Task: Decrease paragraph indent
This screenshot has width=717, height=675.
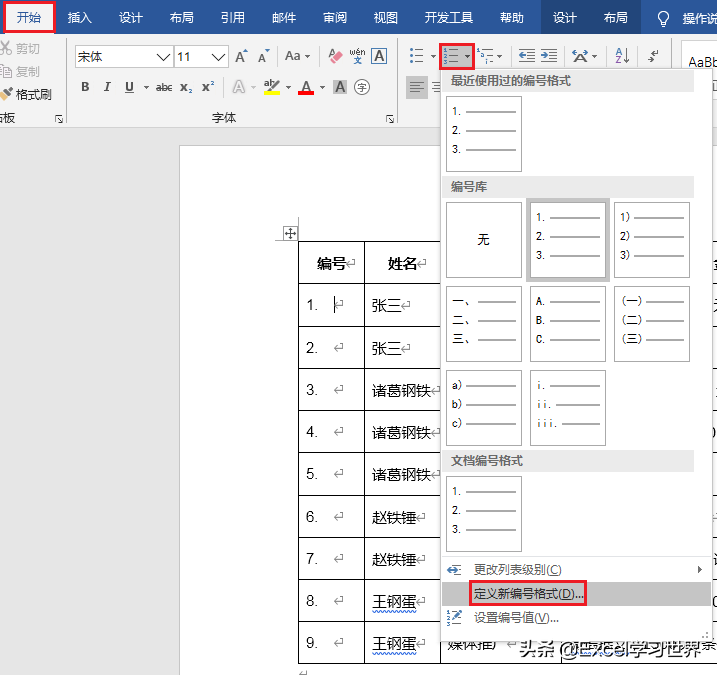Action: pyautogui.click(x=526, y=56)
